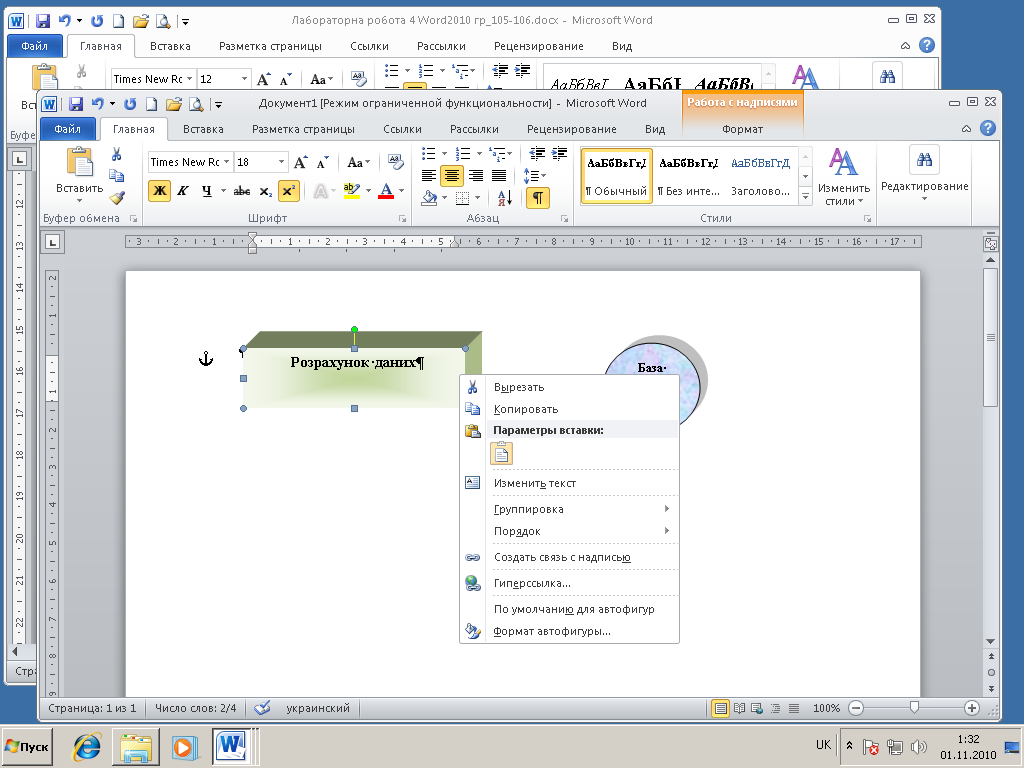Screen dimensions: 1024x768
Task: Click the Shrink Font icon in front window
Action: 323,162
